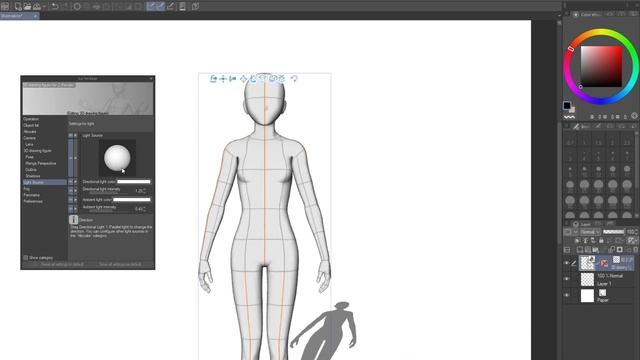640x360 pixels.
Task: Click the mobile device icon in command bar
Action: (182, 6)
